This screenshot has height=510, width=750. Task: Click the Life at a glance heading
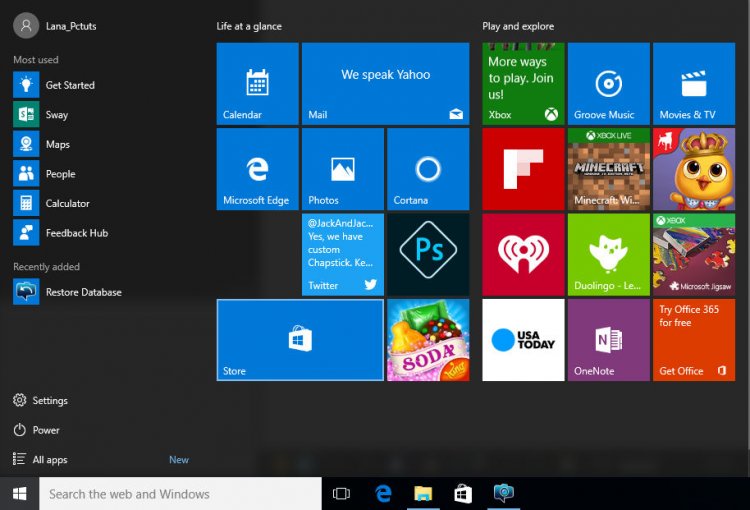(x=249, y=26)
